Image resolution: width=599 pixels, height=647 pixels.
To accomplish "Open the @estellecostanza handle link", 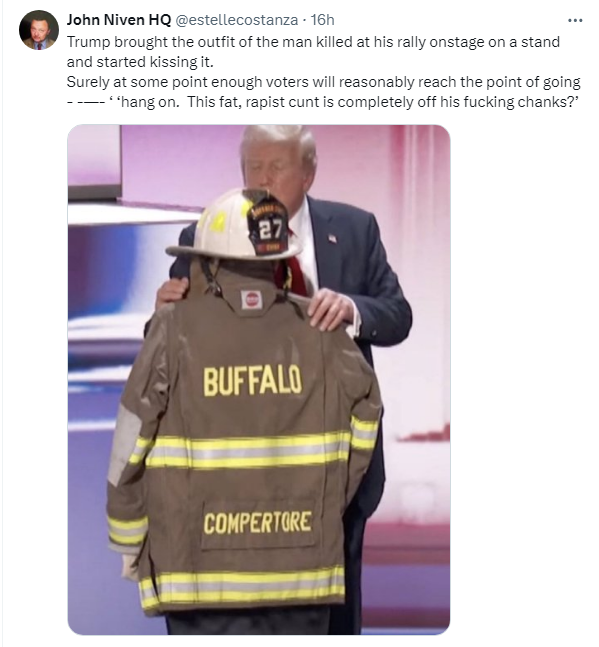I will coord(237,20).
